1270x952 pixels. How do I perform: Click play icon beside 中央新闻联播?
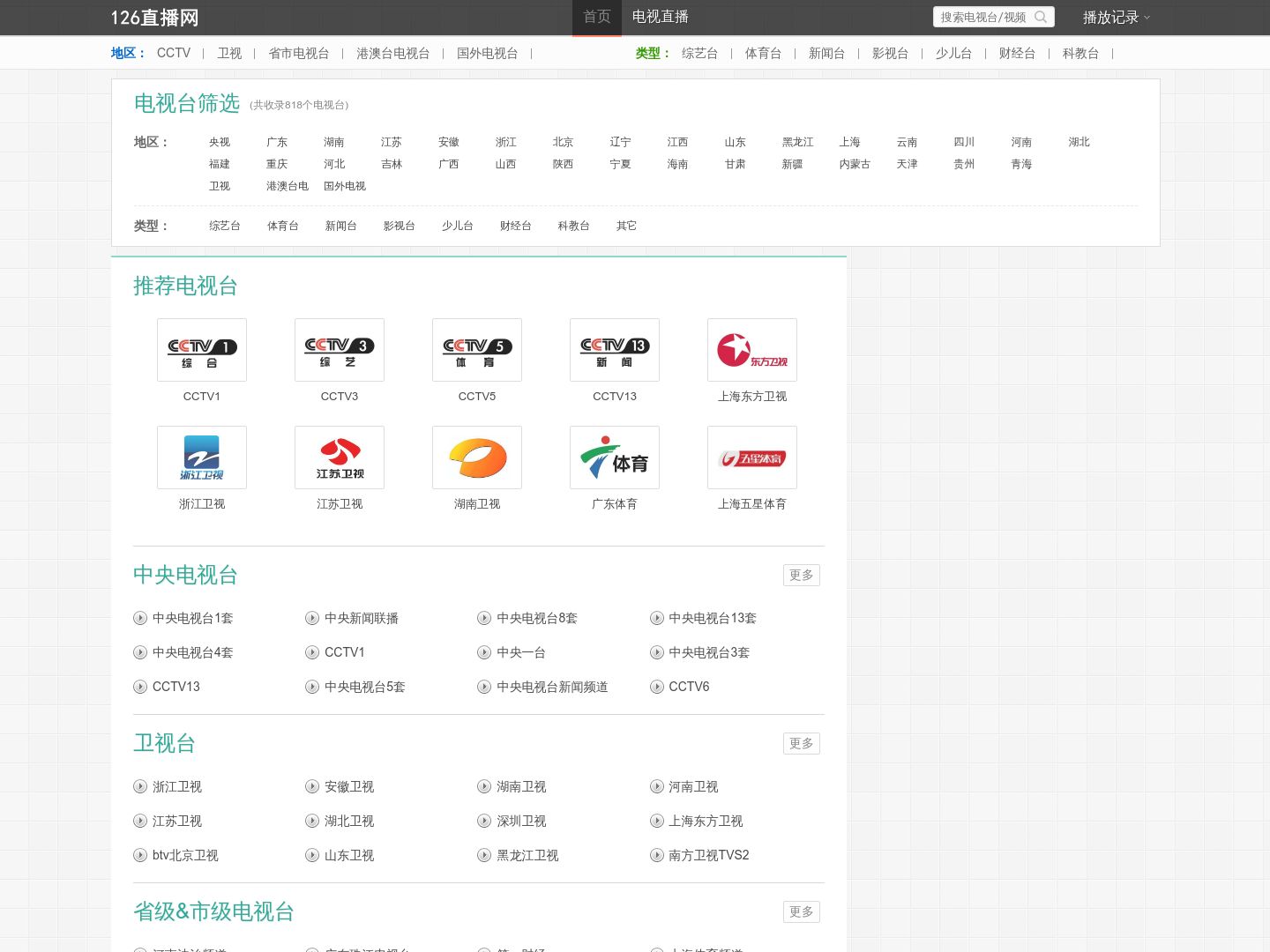coord(312,618)
